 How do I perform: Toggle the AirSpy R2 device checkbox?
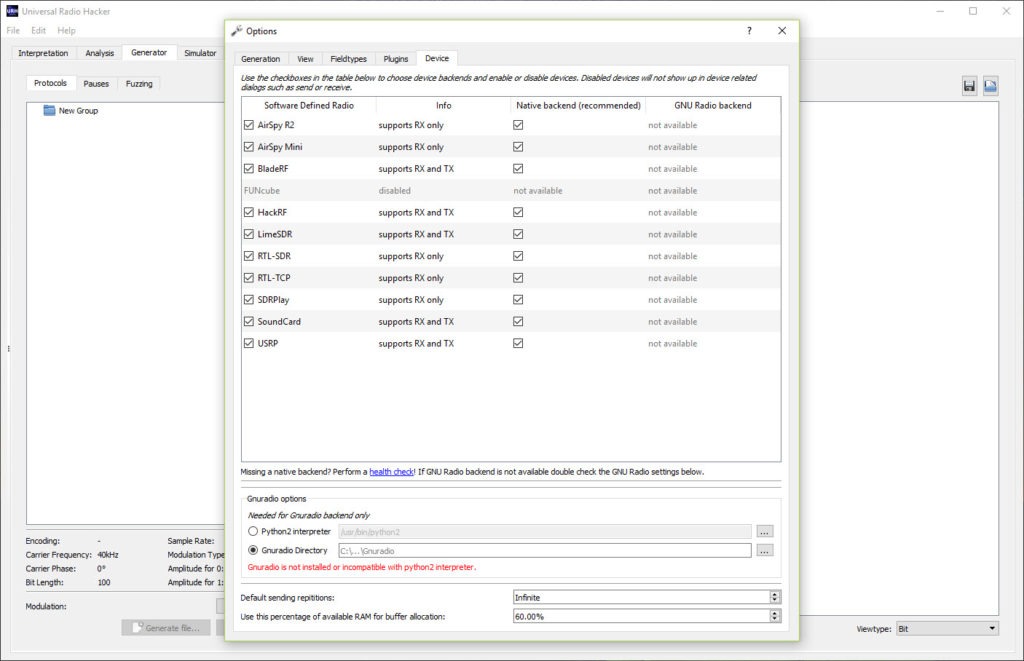249,125
